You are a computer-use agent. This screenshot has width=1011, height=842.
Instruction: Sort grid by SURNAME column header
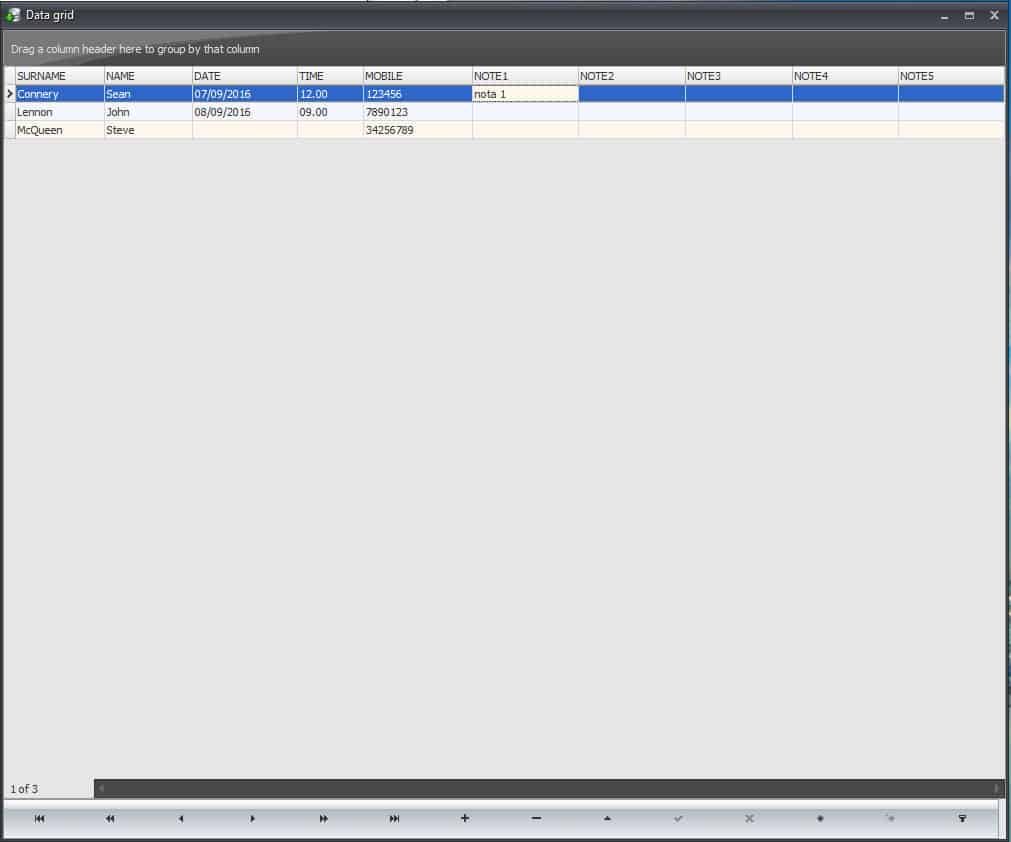59,76
